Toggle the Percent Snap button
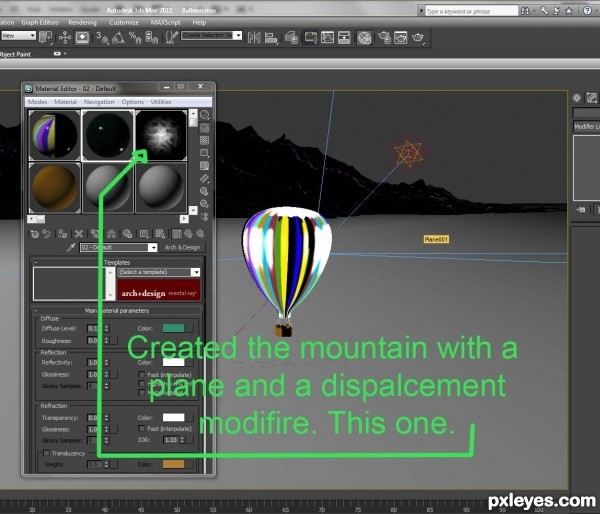The image size is (600, 514). click(x=135, y=38)
